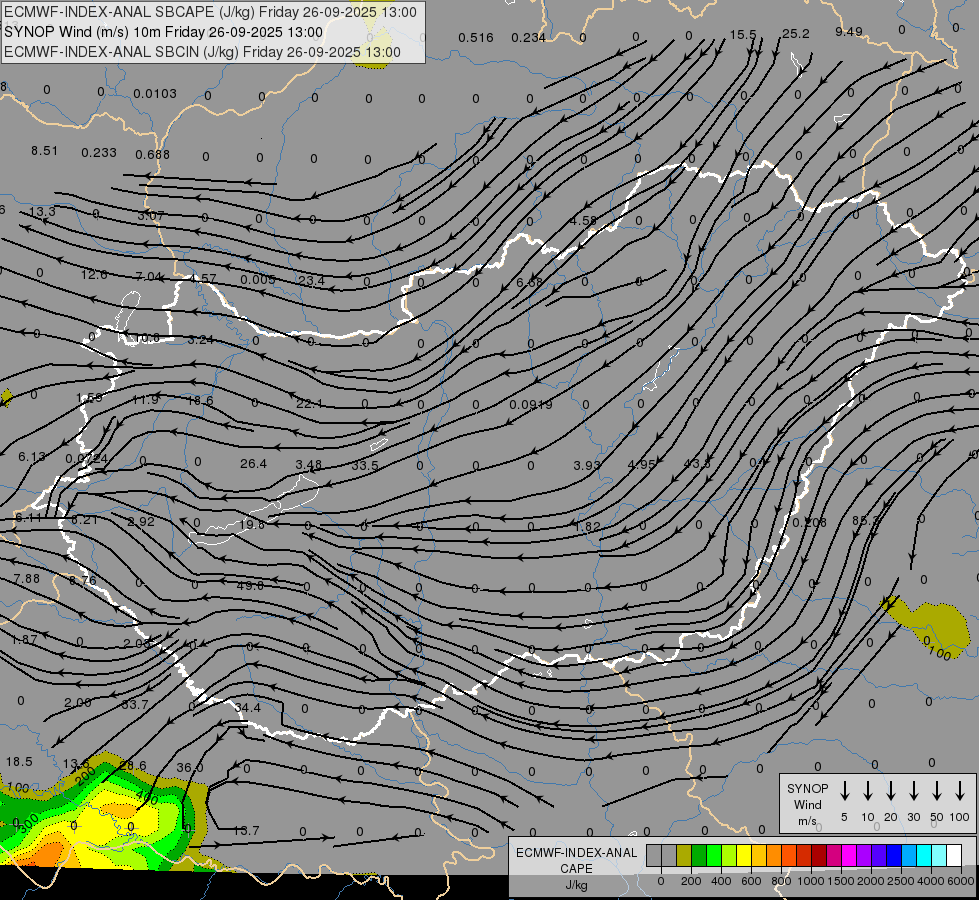This screenshot has width=979, height=900.
Task: Select the 26.4 value label
Action: pyautogui.click(x=253, y=463)
